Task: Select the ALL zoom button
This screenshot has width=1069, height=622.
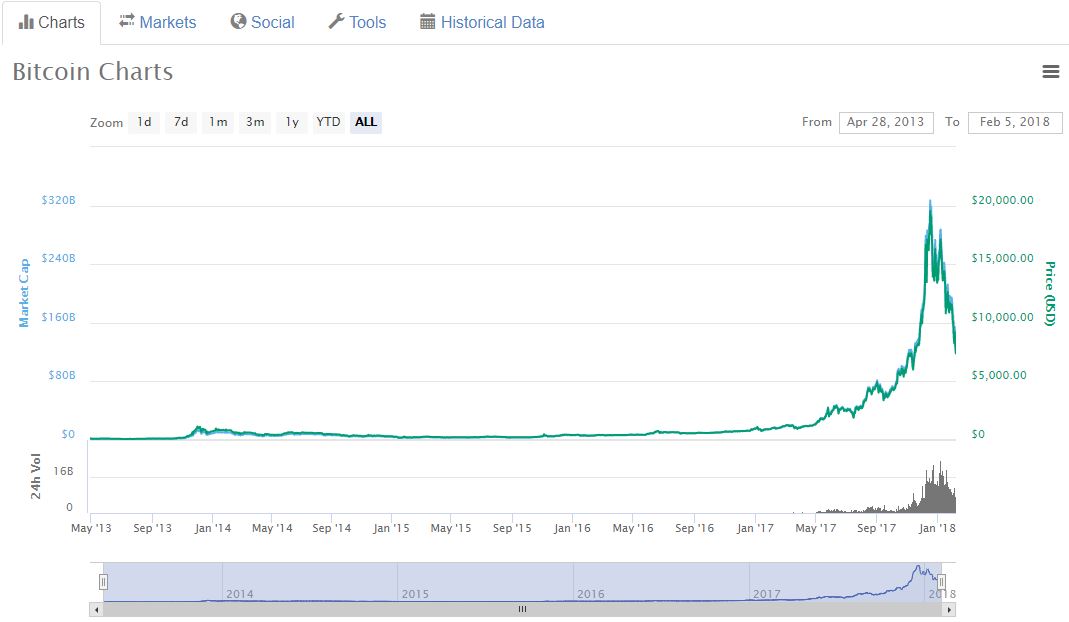Action: [366, 122]
